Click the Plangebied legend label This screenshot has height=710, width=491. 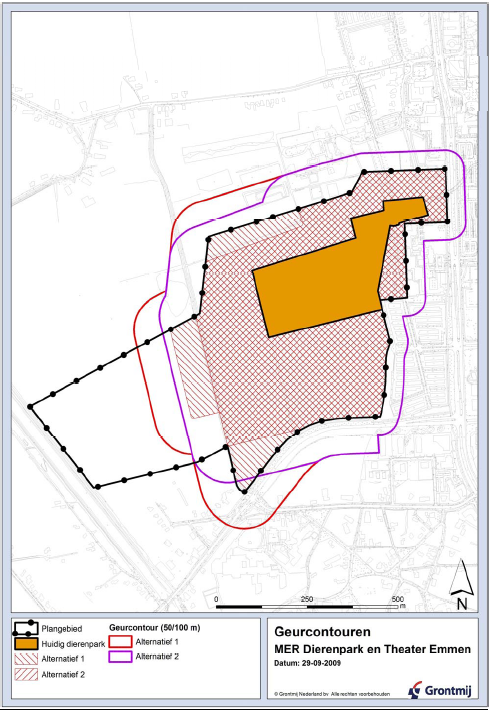62,629
